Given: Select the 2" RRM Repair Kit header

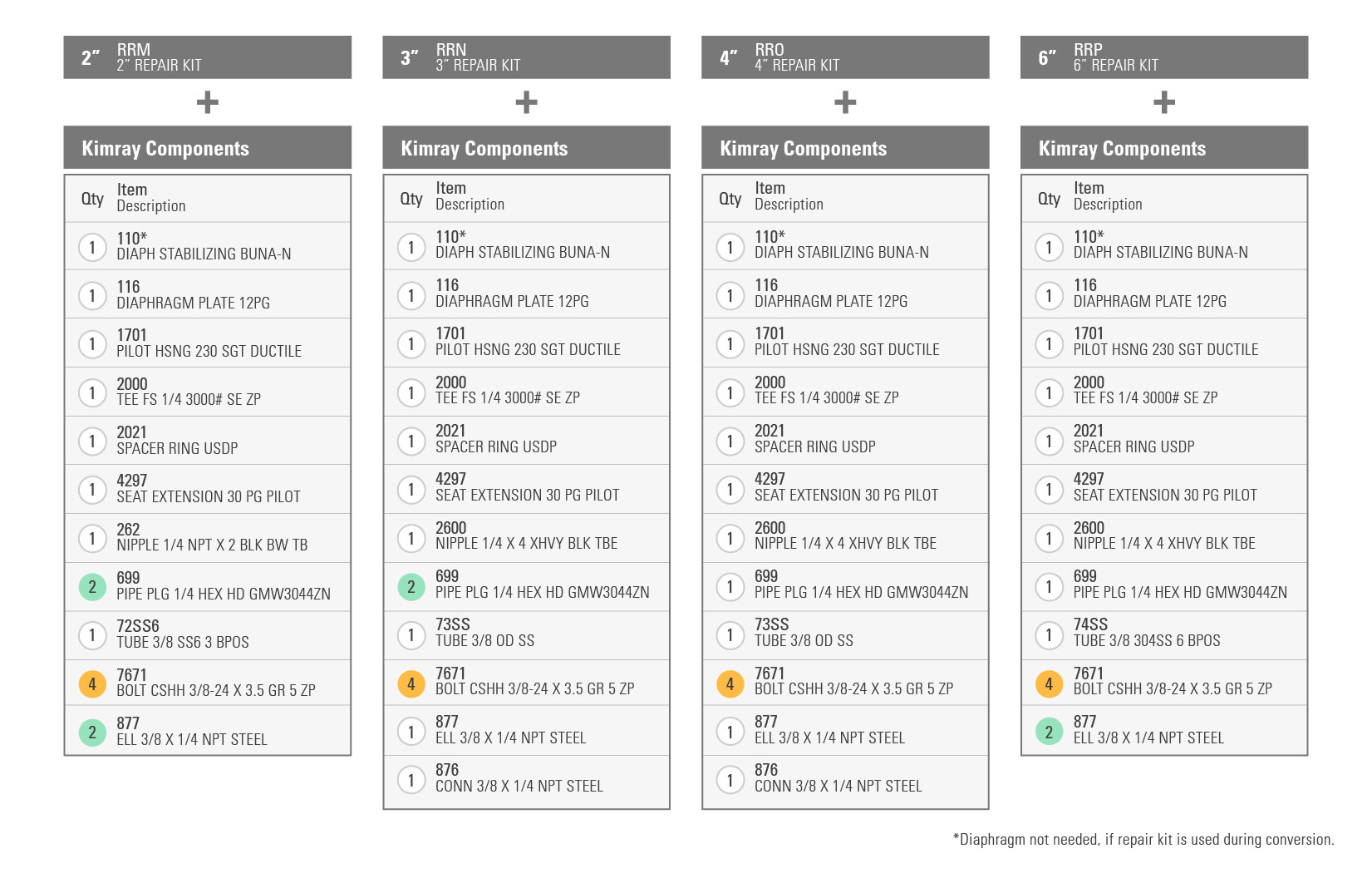Looking at the screenshot, I should point(207,57).
